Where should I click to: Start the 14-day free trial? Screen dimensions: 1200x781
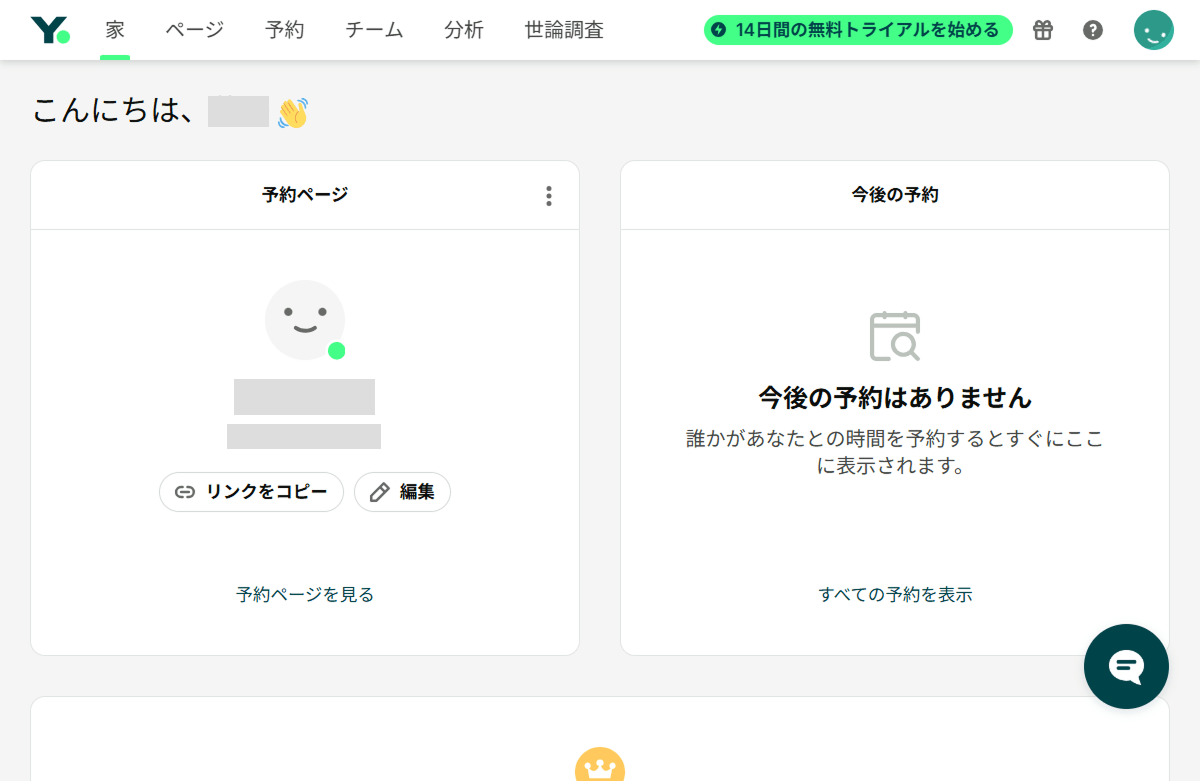tap(856, 30)
